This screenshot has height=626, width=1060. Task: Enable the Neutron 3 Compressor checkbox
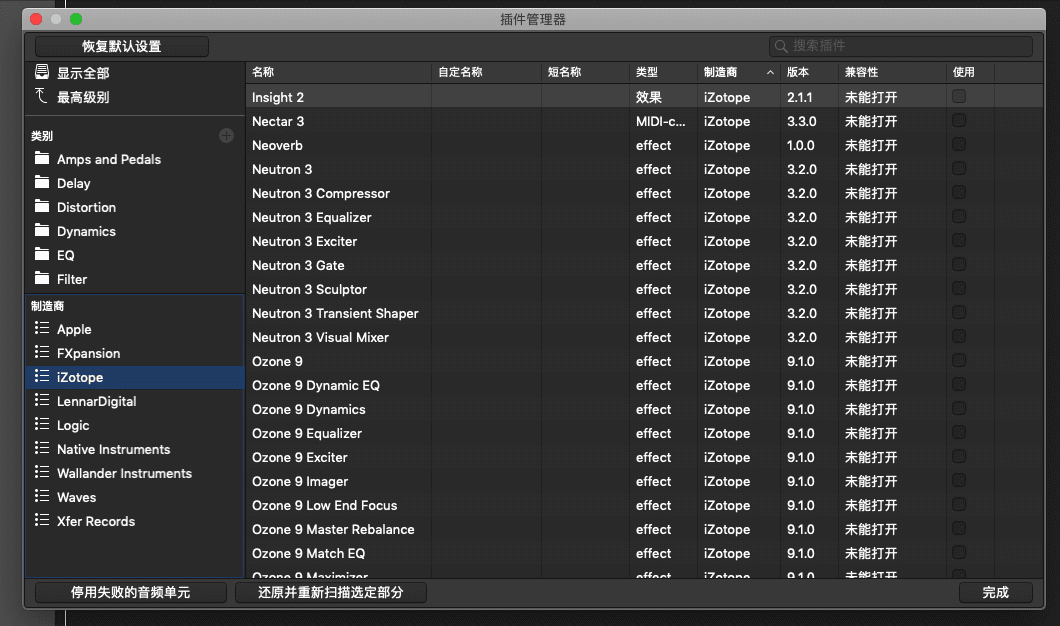pyautogui.click(x=959, y=193)
